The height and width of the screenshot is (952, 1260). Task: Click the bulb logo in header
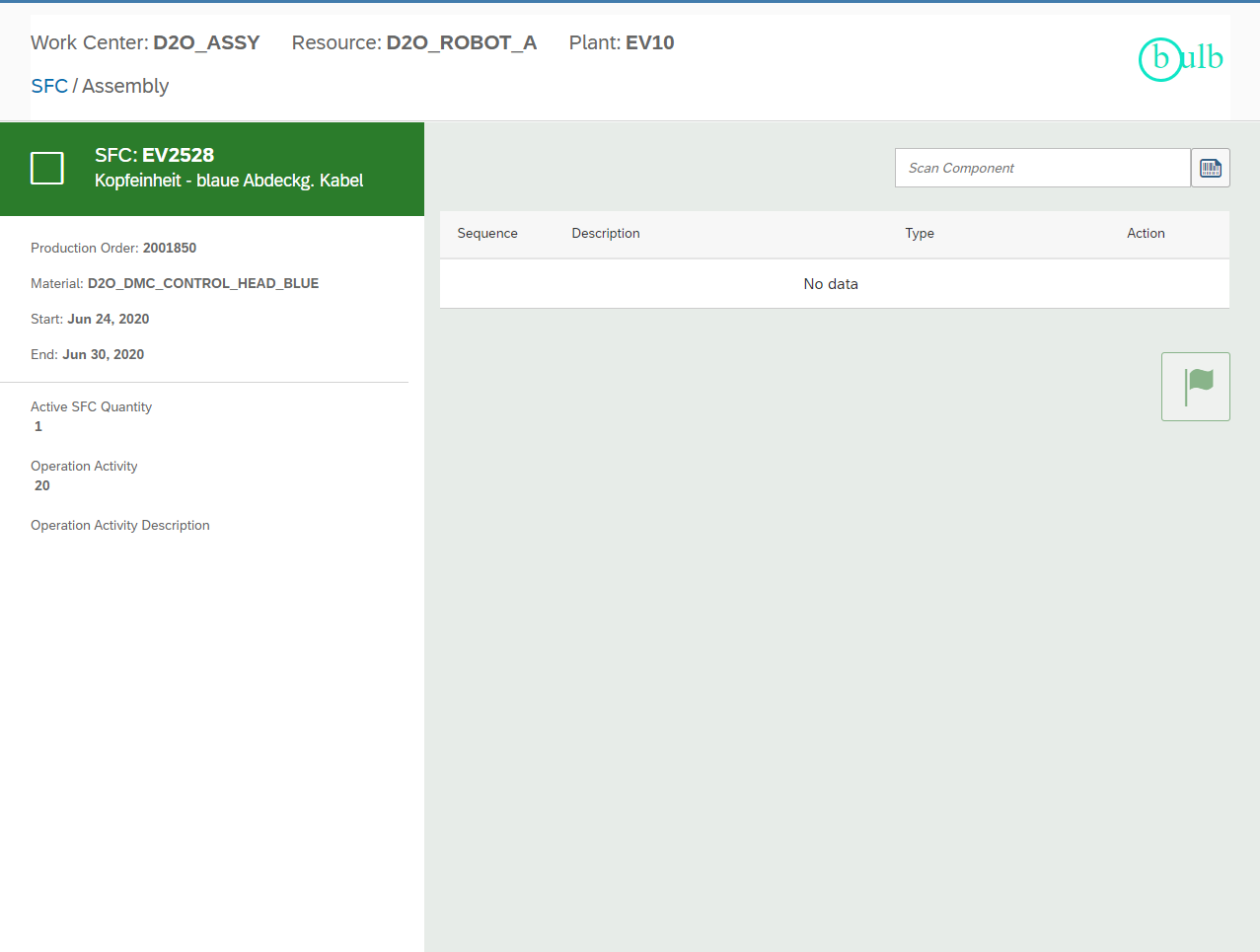click(1180, 59)
